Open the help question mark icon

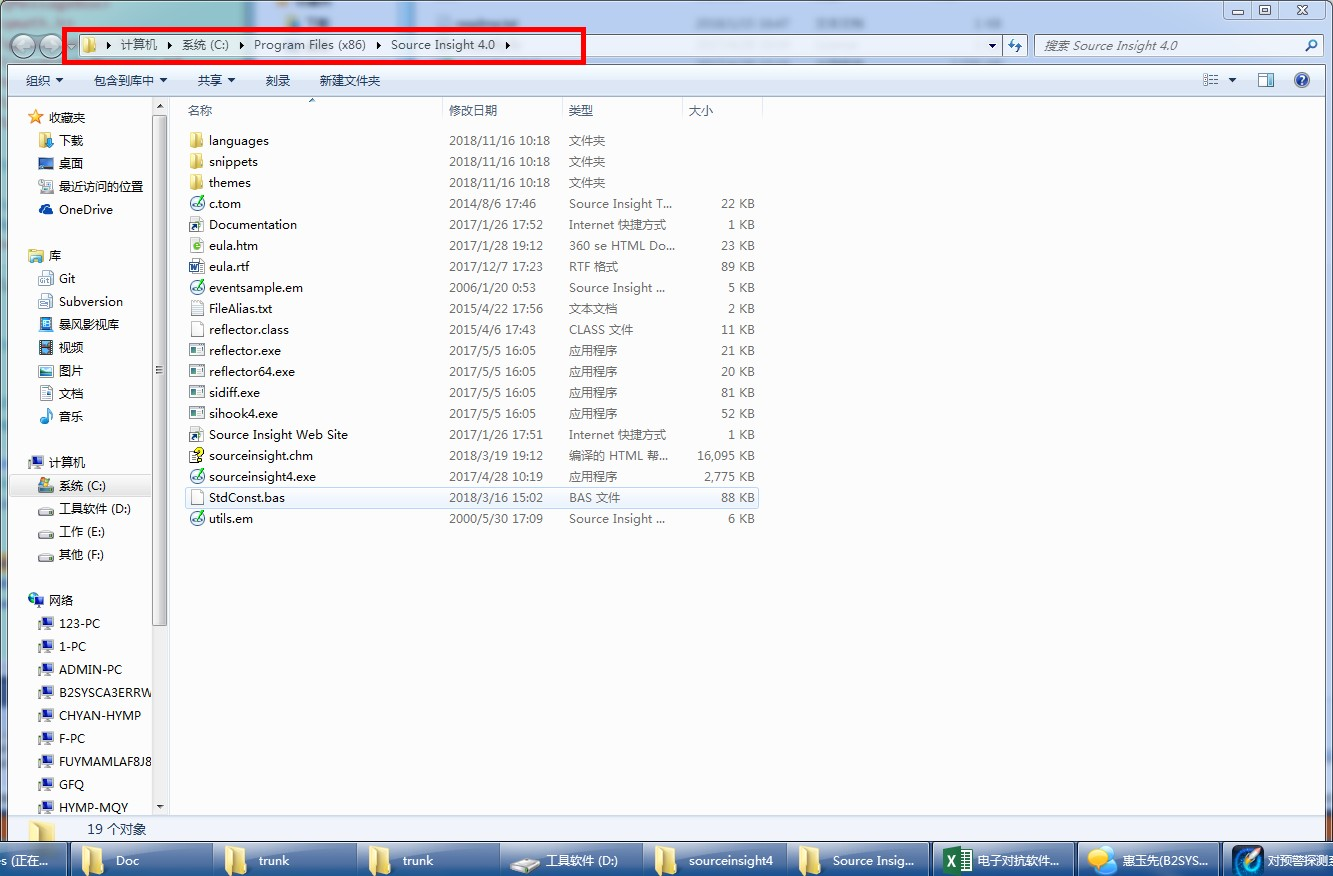click(x=1302, y=80)
